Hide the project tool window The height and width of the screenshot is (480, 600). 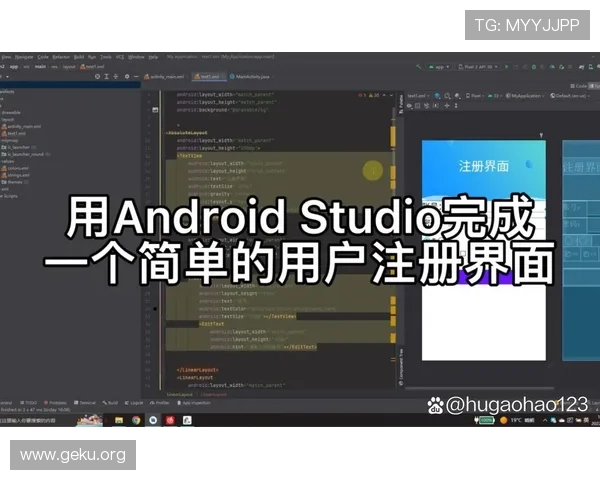136,77
